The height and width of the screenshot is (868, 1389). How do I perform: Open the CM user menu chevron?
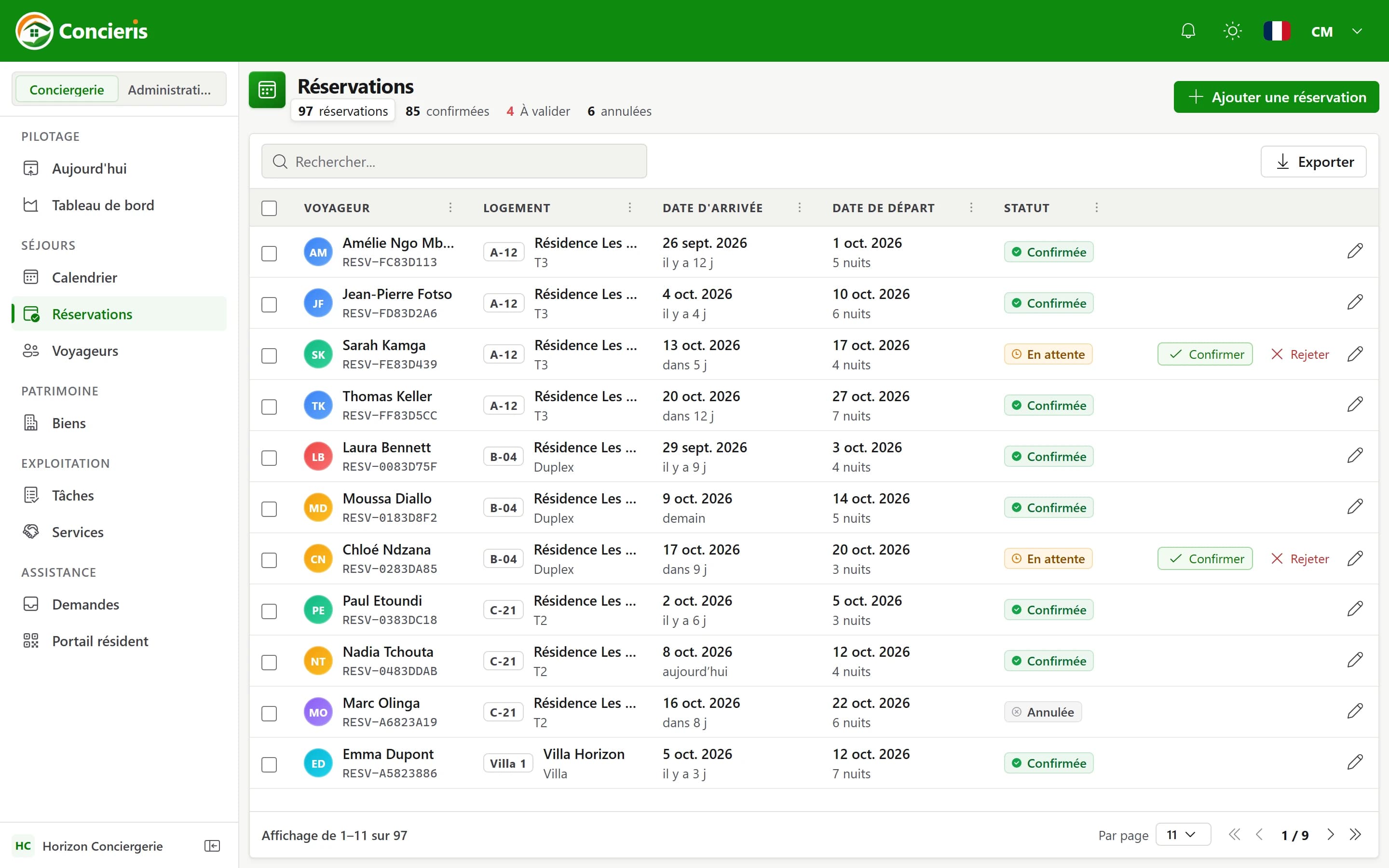pyautogui.click(x=1357, y=31)
